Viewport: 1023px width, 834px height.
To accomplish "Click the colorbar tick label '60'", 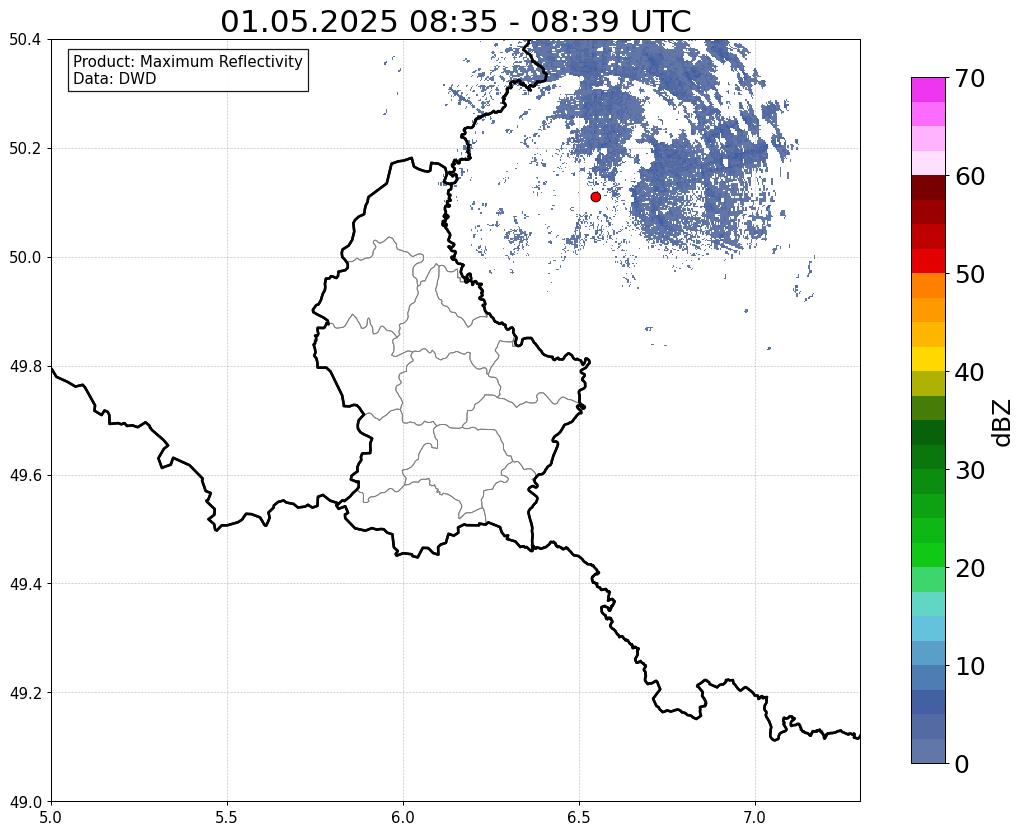I will (970, 176).
